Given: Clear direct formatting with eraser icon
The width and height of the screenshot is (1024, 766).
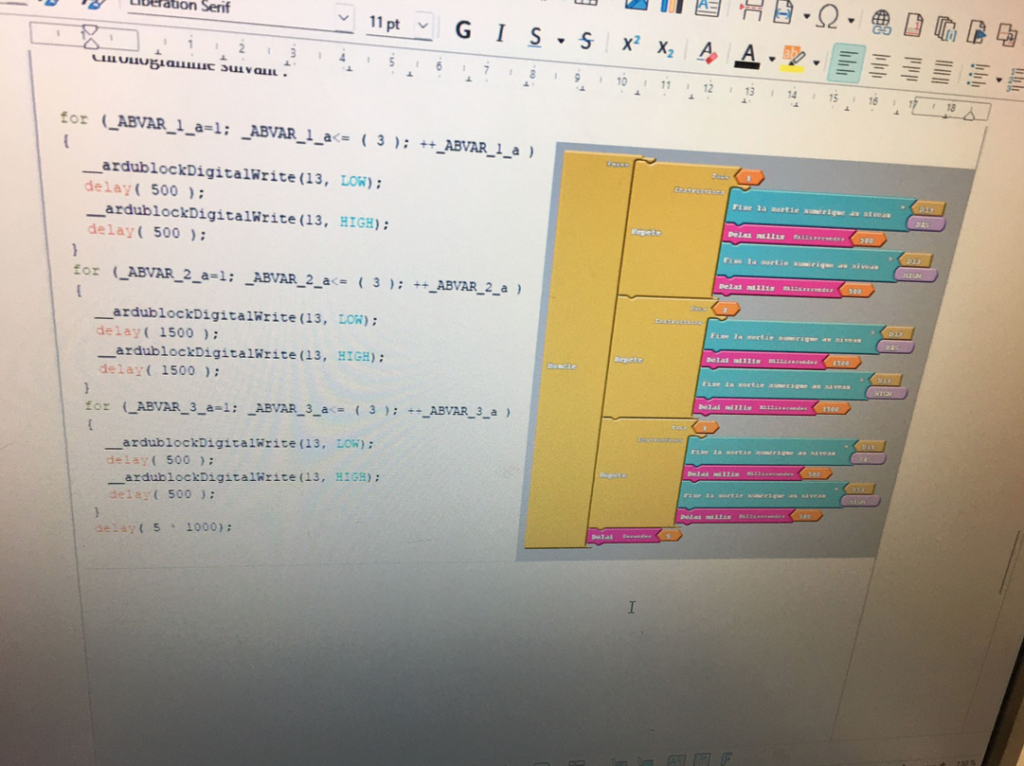Looking at the screenshot, I should point(707,50).
